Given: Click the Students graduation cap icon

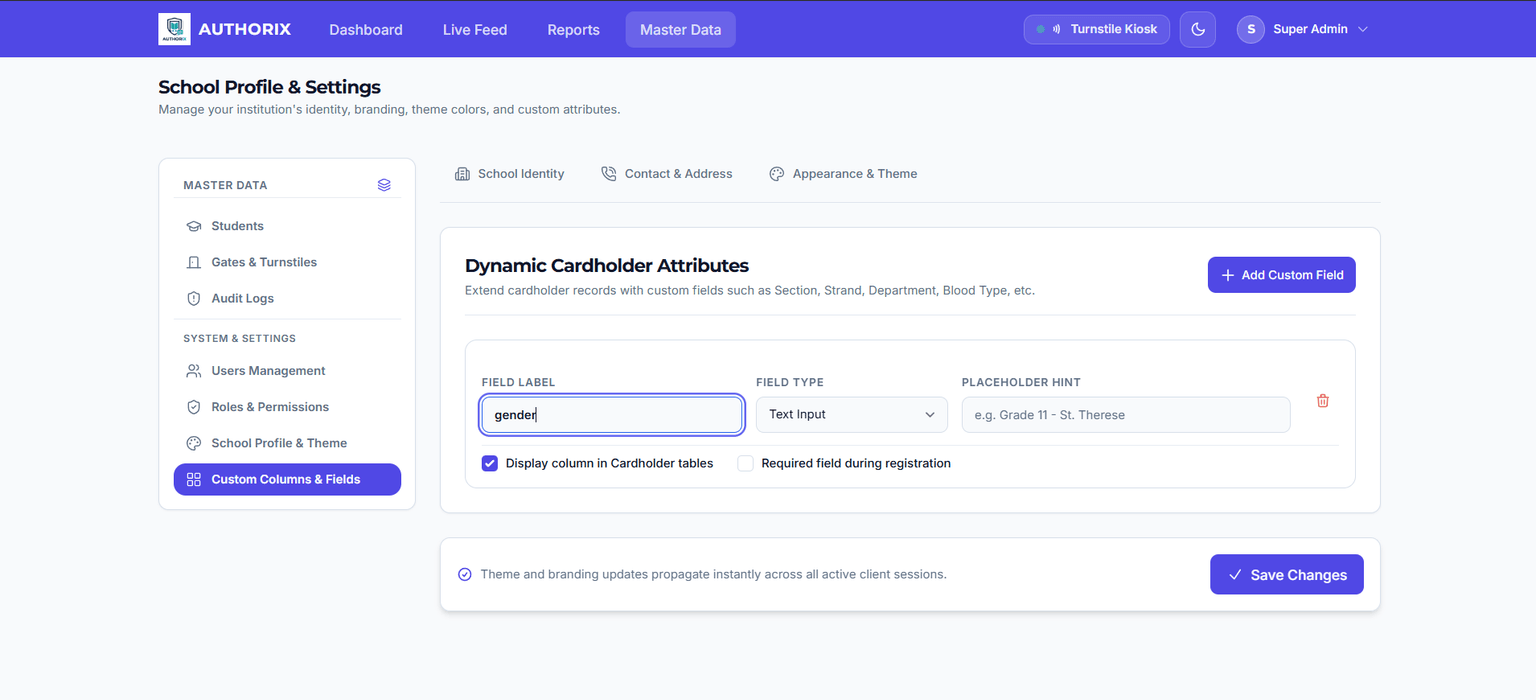Looking at the screenshot, I should pyautogui.click(x=194, y=226).
